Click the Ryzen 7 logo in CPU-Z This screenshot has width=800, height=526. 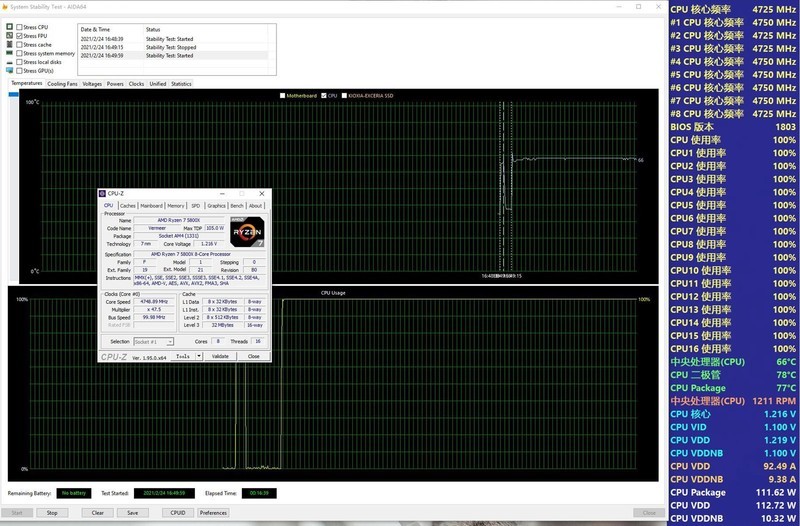(x=247, y=232)
